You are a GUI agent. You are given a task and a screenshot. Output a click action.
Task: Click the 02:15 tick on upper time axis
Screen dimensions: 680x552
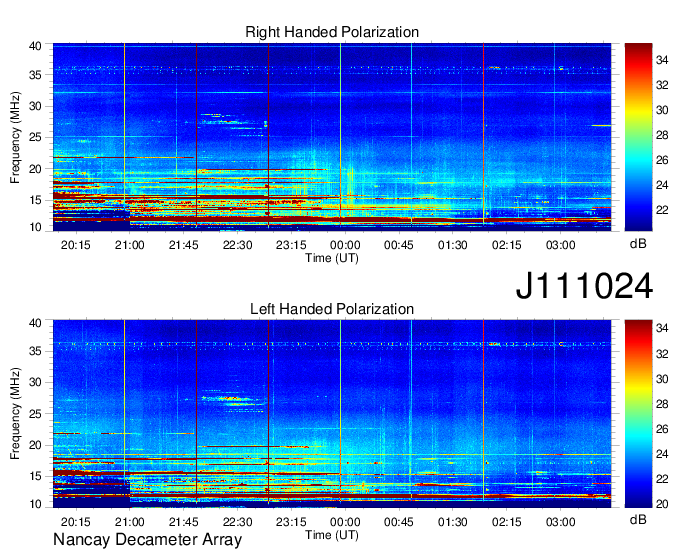(507, 245)
